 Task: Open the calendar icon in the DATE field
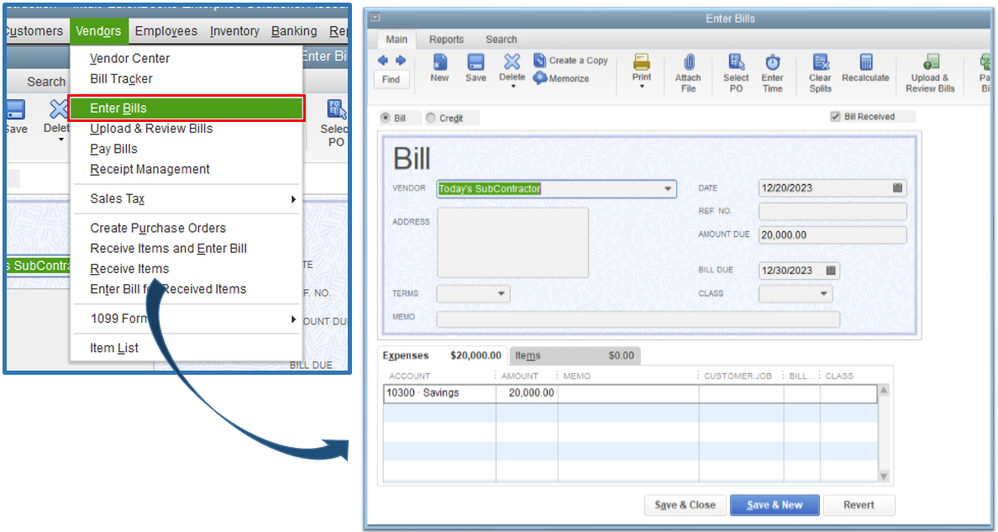(x=897, y=188)
